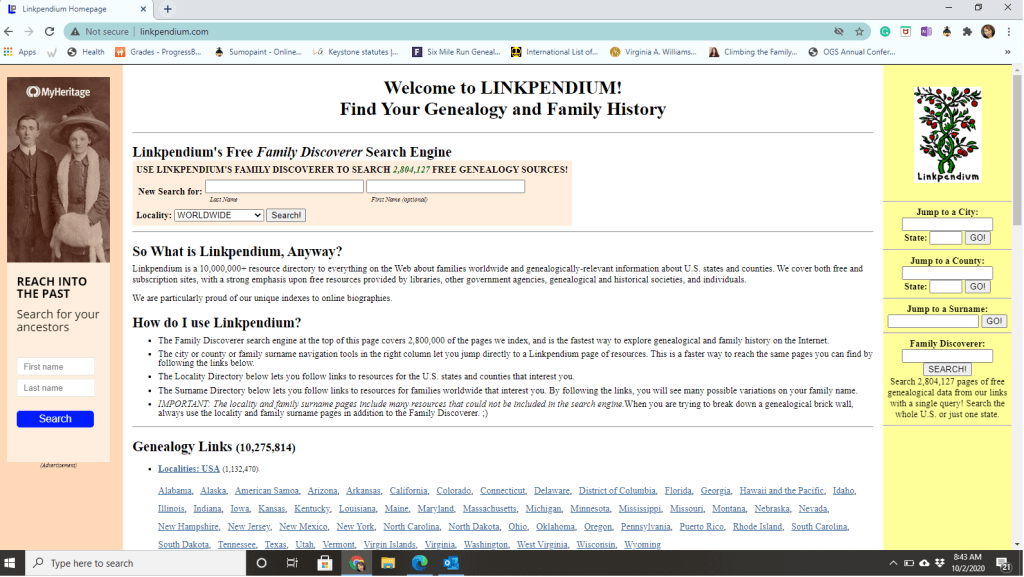
Task: Click the Last Name search field
Action: (284, 187)
